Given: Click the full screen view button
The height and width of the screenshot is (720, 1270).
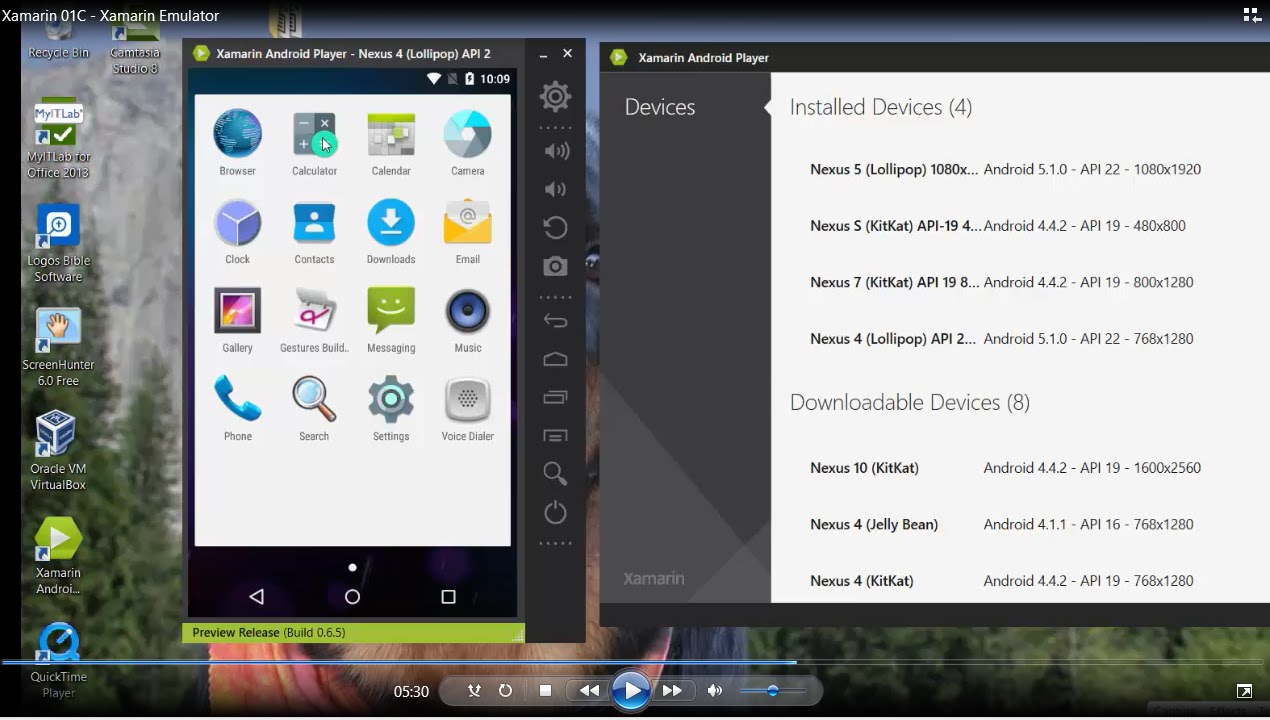Looking at the screenshot, I should (x=1244, y=691).
